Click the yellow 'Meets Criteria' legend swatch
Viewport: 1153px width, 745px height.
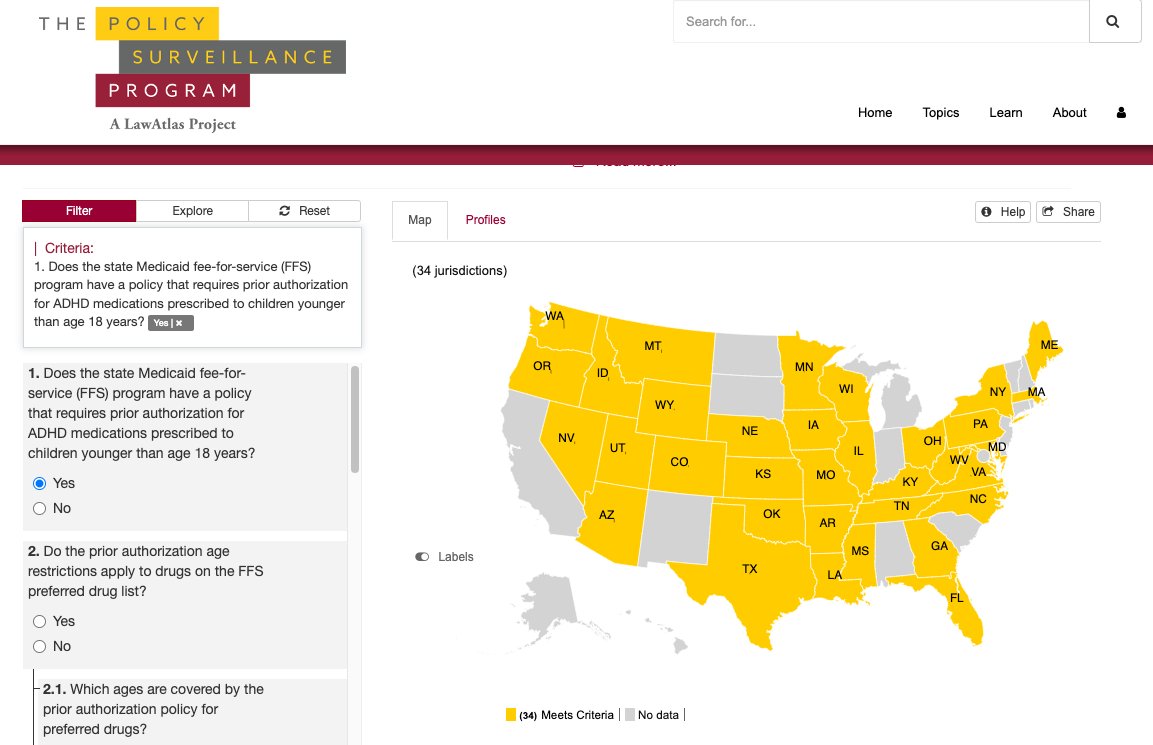coord(511,715)
